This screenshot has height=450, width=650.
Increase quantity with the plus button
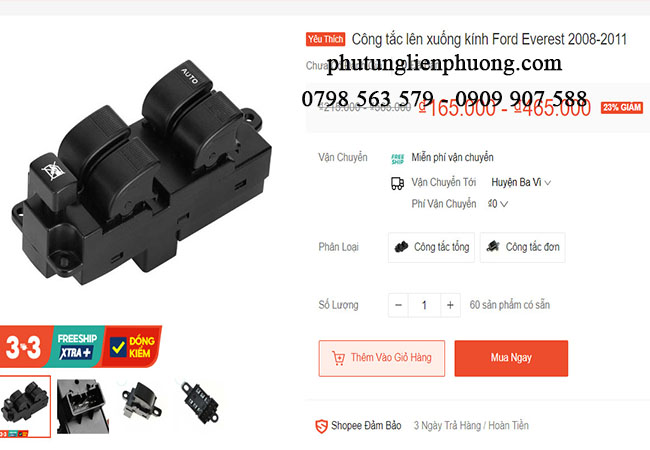click(450, 305)
